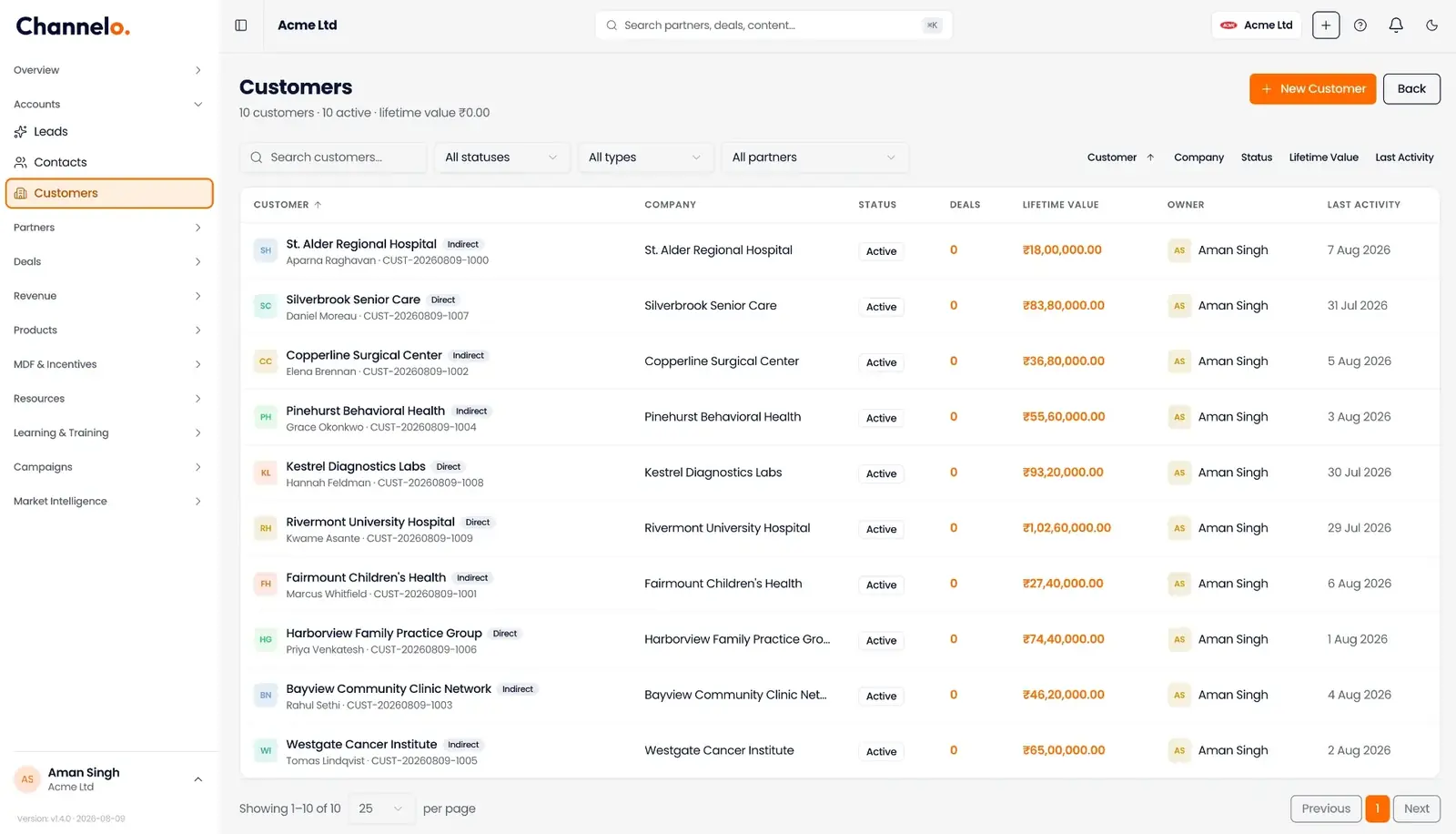Expand the Partners sidebar section
This screenshot has height=834, width=1456.
coord(108,228)
